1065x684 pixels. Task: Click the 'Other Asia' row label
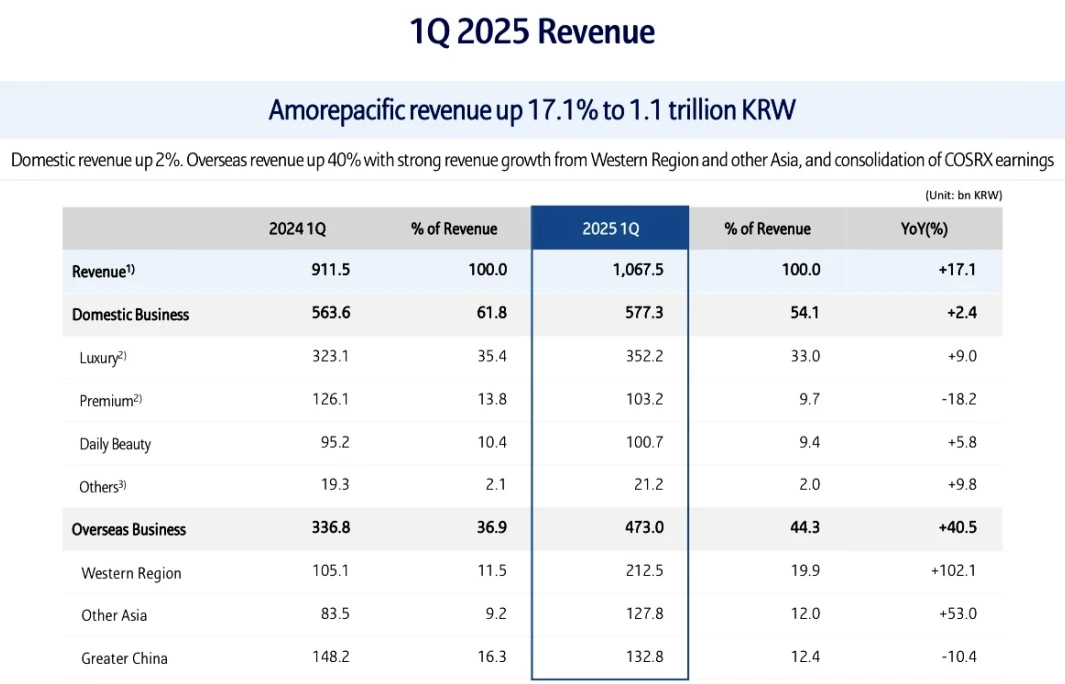point(114,616)
